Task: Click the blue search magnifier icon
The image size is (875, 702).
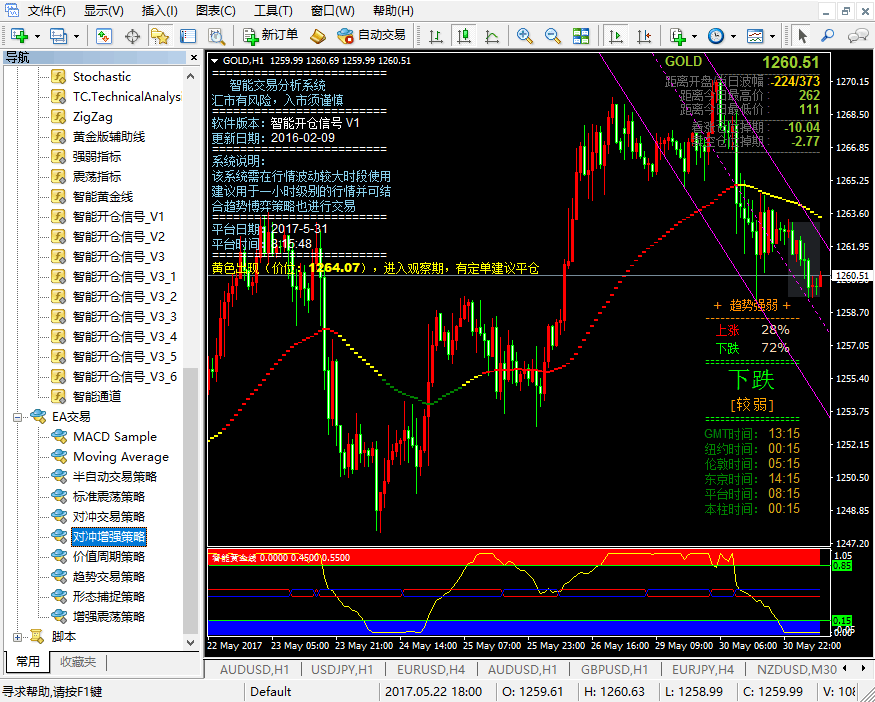Action: [828, 36]
